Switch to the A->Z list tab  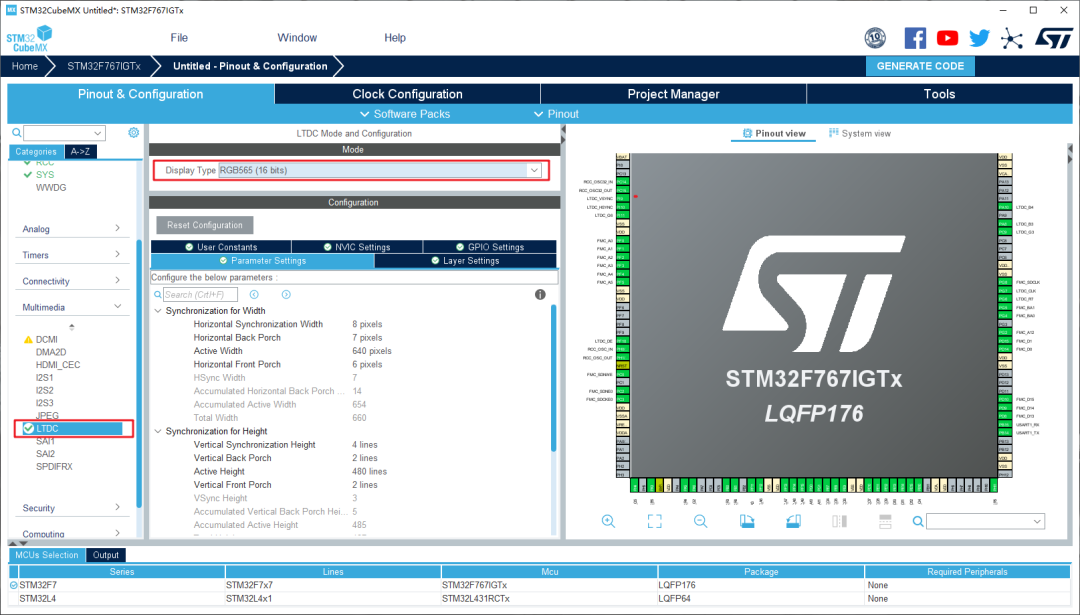coord(81,152)
